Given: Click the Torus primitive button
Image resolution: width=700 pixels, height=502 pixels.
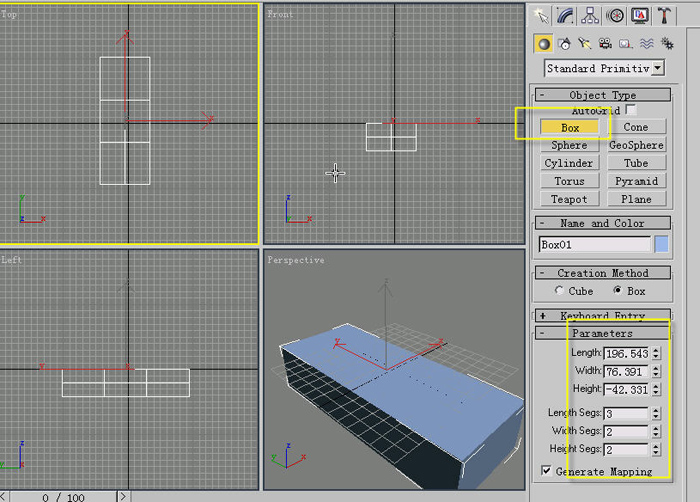Looking at the screenshot, I should 570,181.
